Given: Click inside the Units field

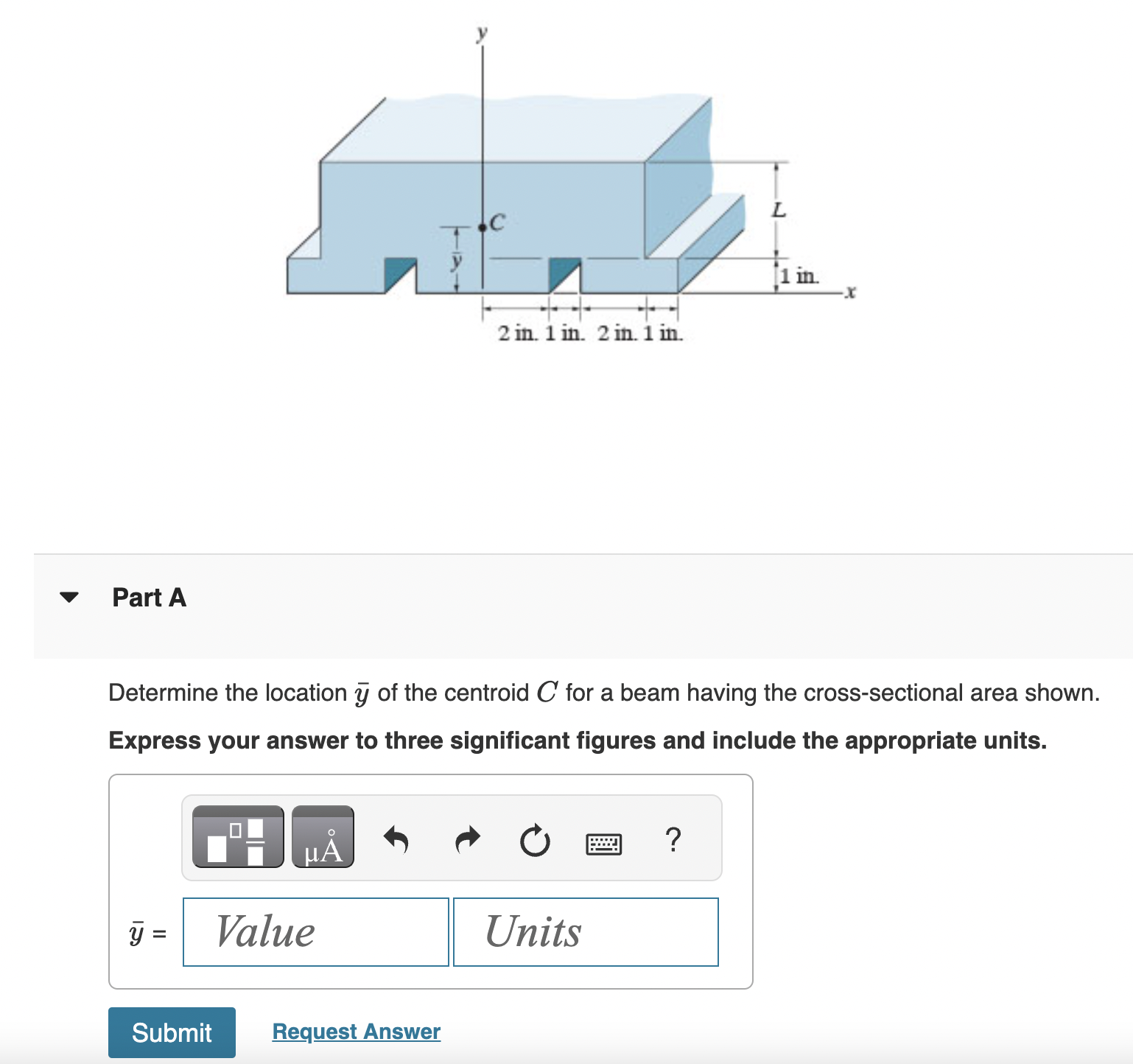Looking at the screenshot, I should click(x=585, y=931).
